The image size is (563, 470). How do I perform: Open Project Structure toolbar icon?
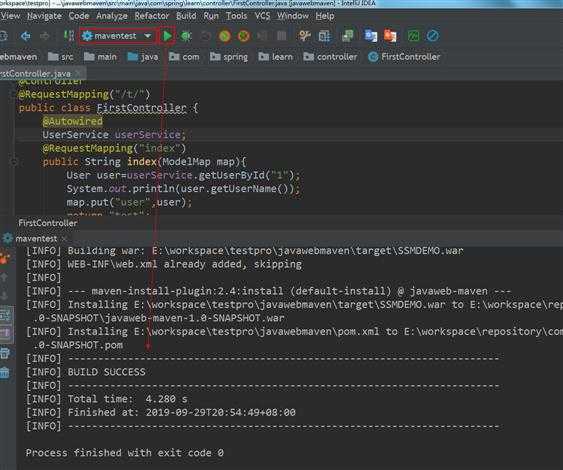tap(324, 36)
